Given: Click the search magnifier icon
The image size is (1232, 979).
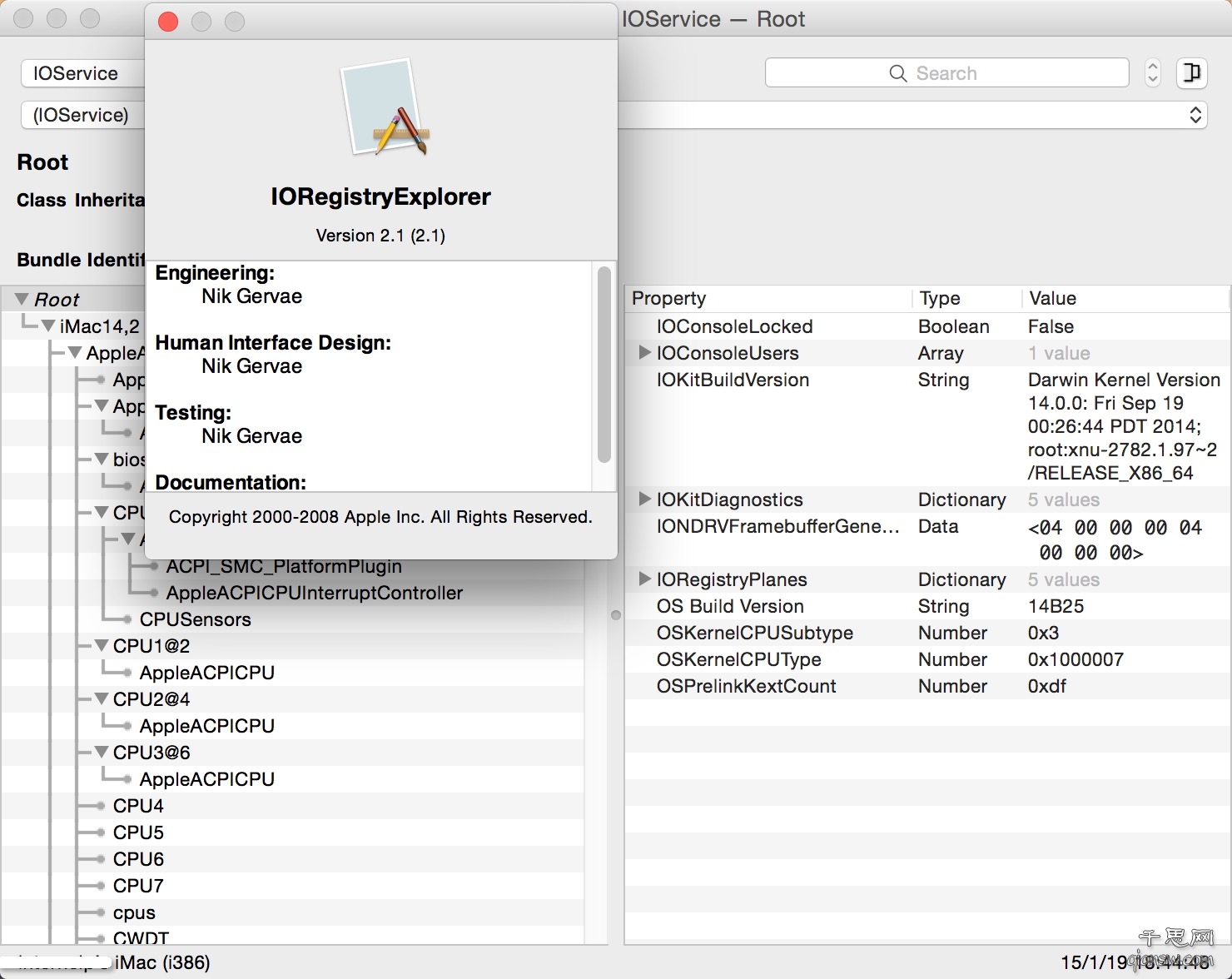Looking at the screenshot, I should pyautogui.click(x=897, y=73).
